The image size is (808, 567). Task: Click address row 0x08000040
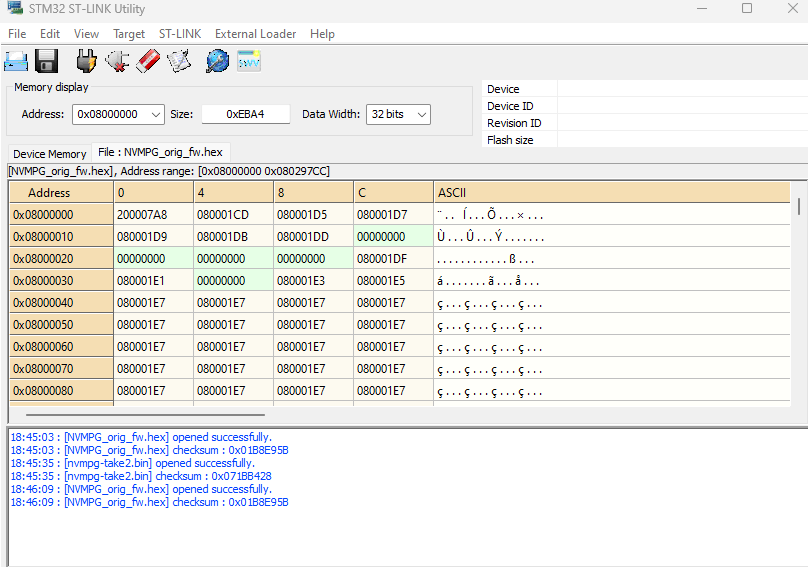[61, 303]
